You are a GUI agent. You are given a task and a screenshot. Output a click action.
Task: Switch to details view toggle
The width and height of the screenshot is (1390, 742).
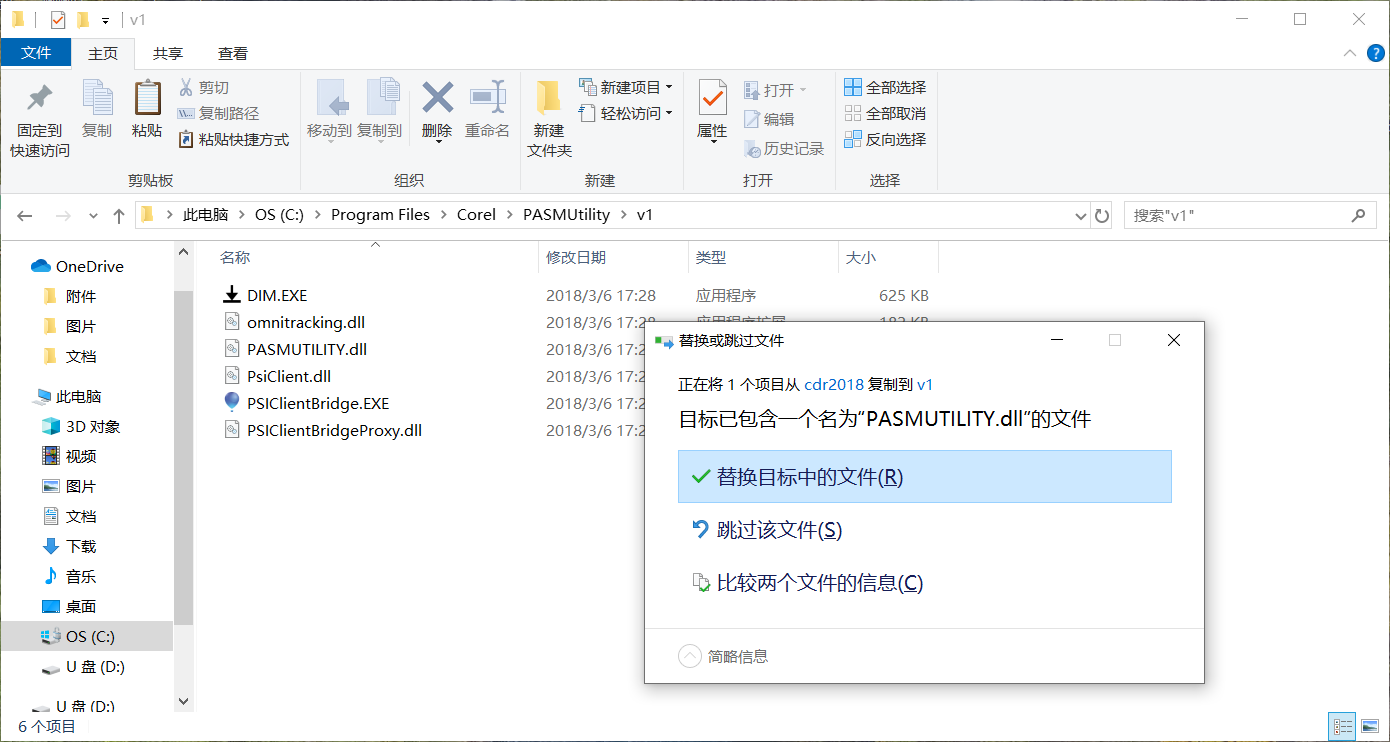(x=1341, y=727)
